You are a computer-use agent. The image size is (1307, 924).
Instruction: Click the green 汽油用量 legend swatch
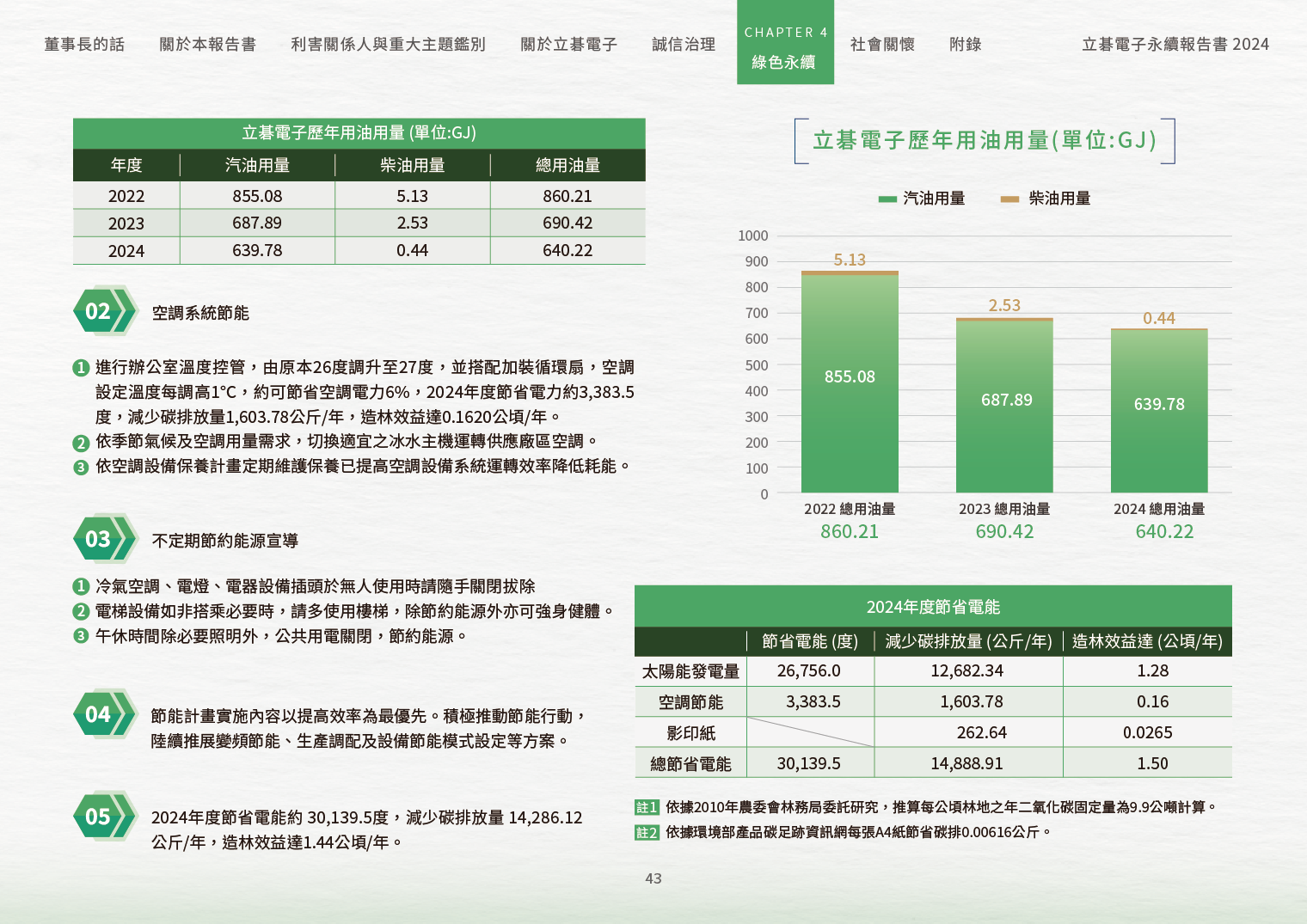(x=887, y=199)
